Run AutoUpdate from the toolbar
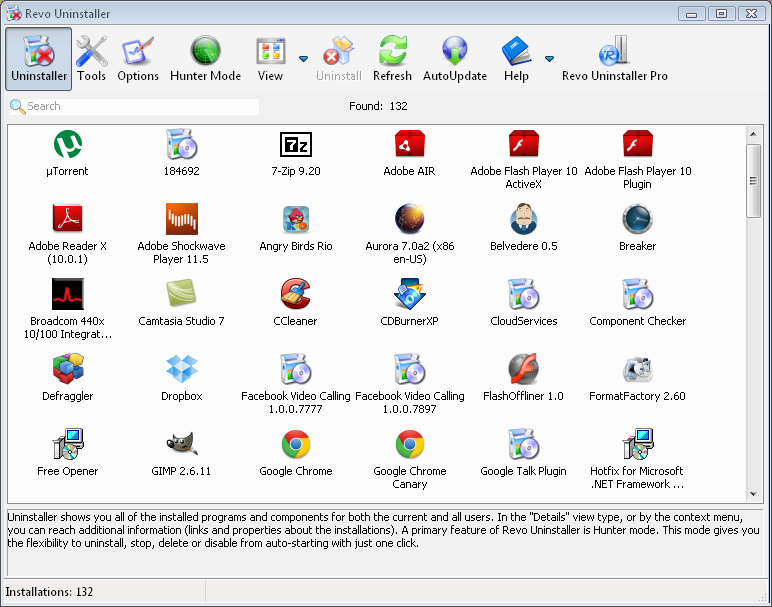 point(455,59)
